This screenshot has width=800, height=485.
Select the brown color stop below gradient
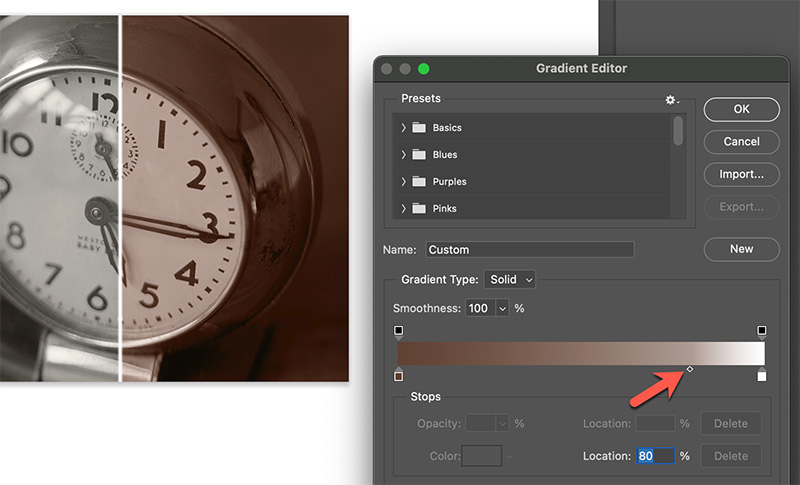pos(399,375)
